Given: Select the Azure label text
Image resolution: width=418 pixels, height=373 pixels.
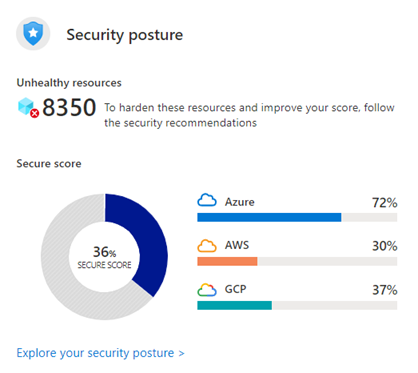Looking at the screenshot, I should tap(240, 202).
